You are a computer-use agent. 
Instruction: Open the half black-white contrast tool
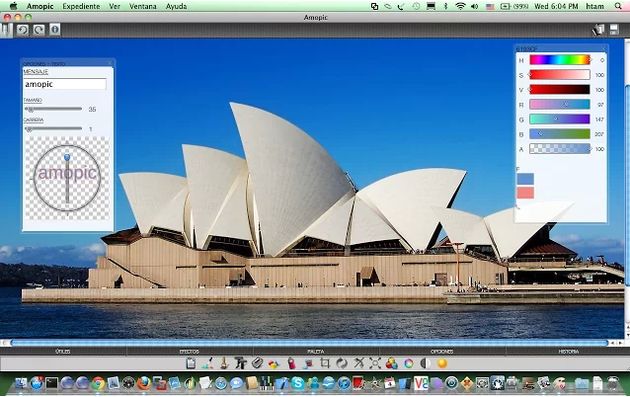(425, 363)
